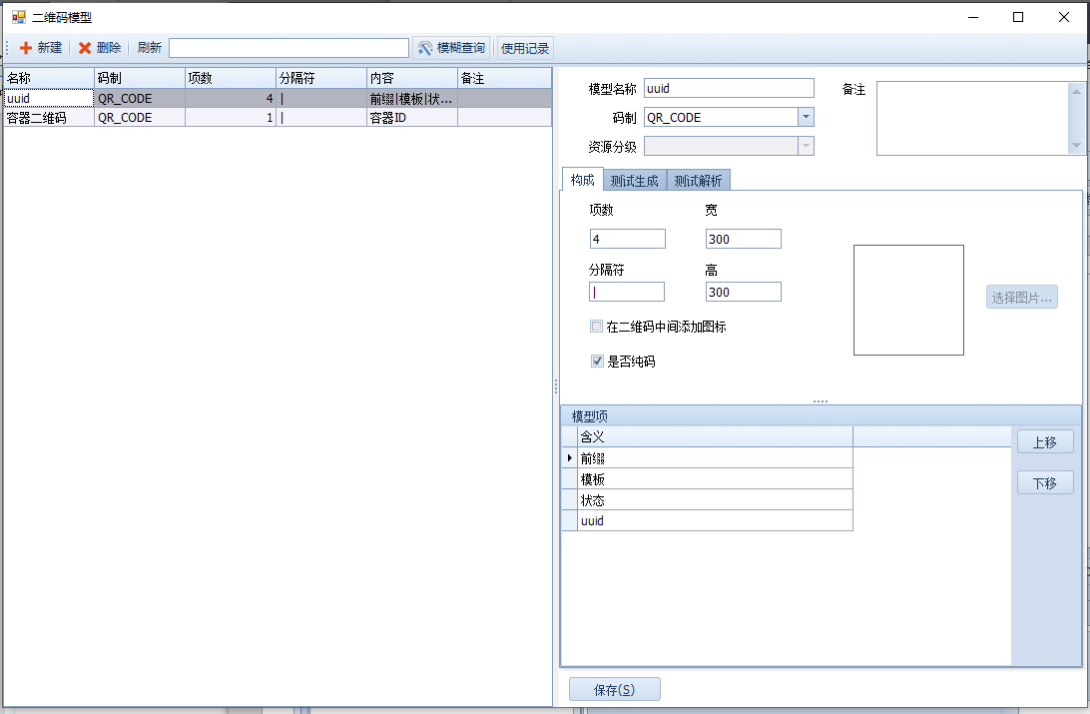Image resolution: width=1090 pixels, height=714 pixels.
Task: Click the app icon in the title bar
Action: click(x=18, y=17)
